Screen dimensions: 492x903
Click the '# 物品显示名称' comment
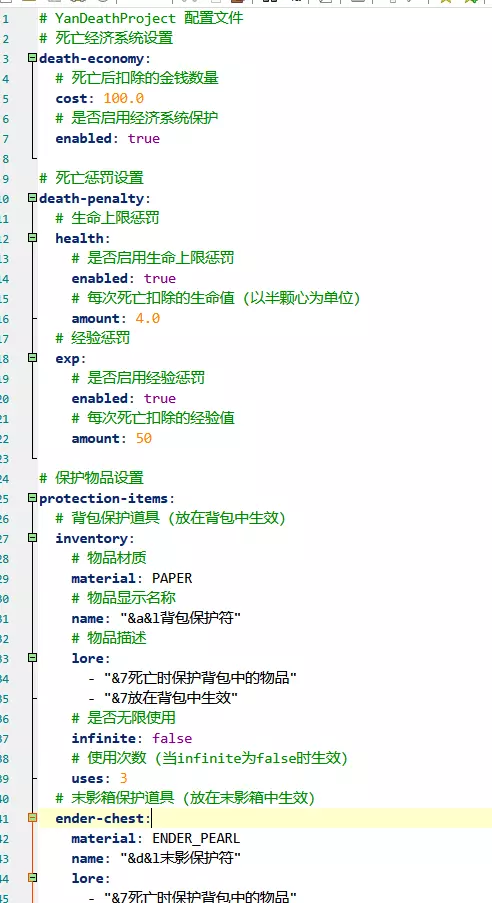[x=123, y=598]
